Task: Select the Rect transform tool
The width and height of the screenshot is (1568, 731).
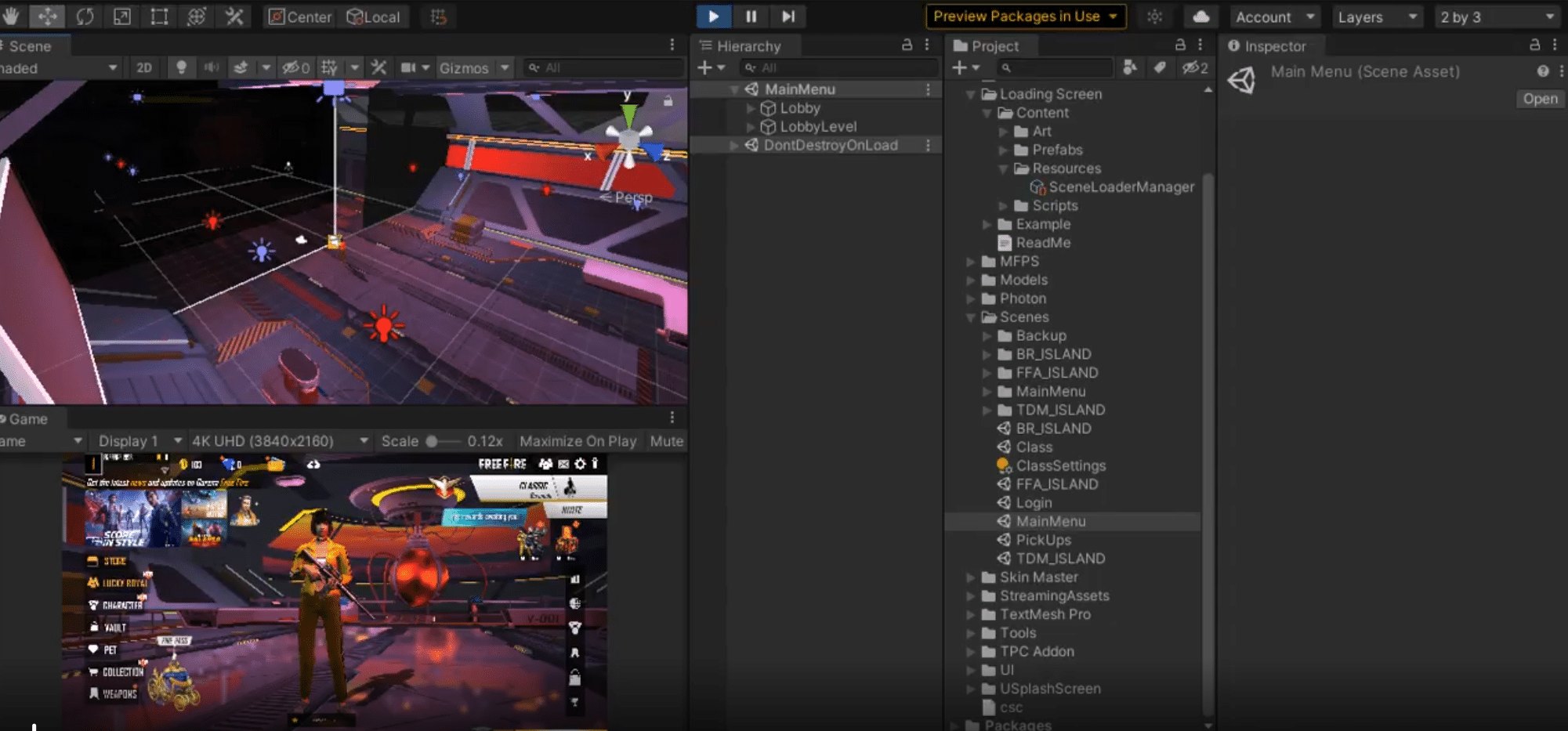Action: tap(159, 16)
